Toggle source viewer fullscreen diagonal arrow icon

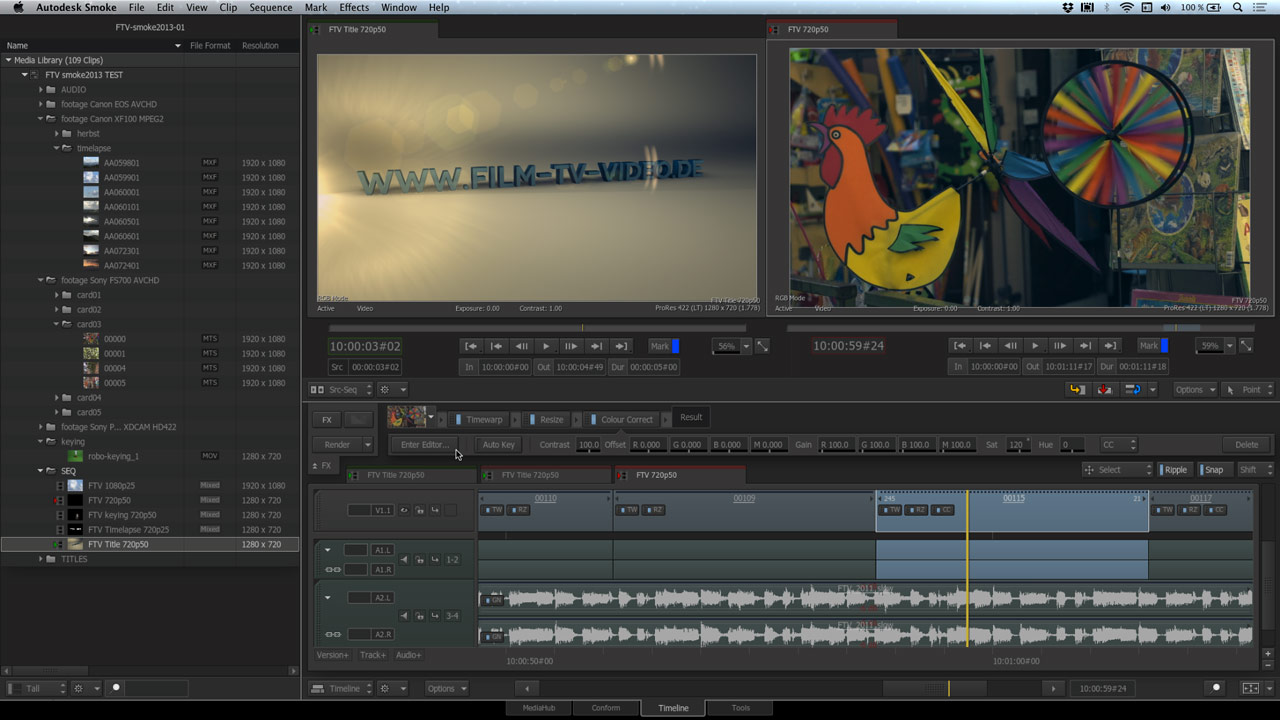(762, 346)
